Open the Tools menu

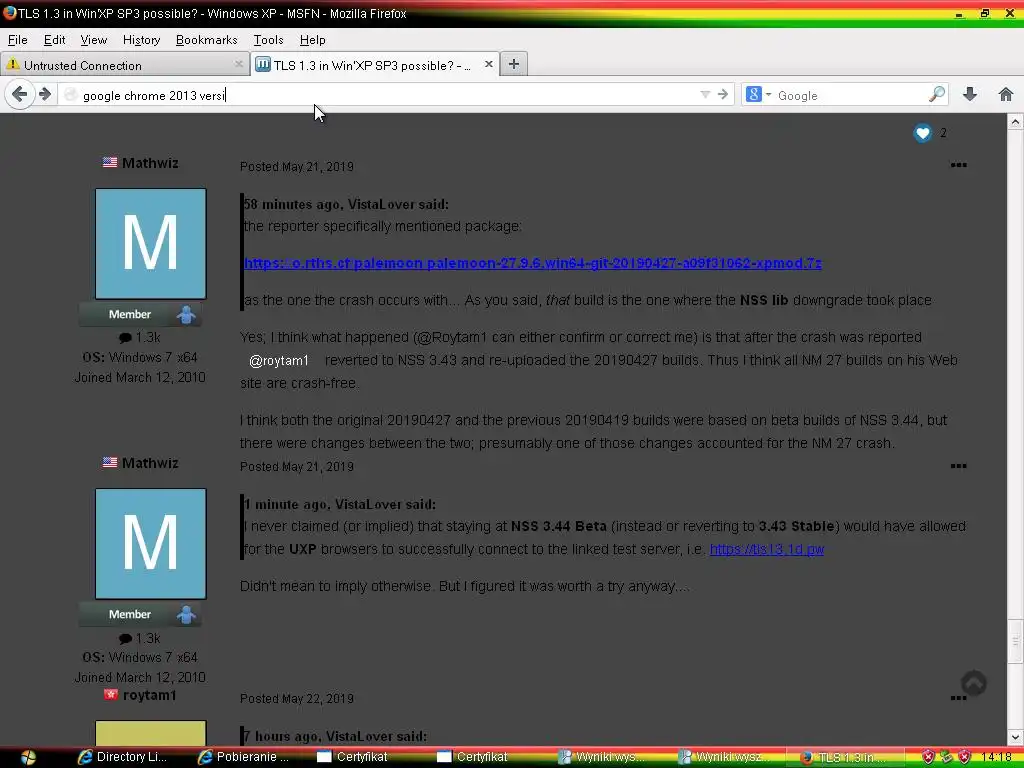268,40
